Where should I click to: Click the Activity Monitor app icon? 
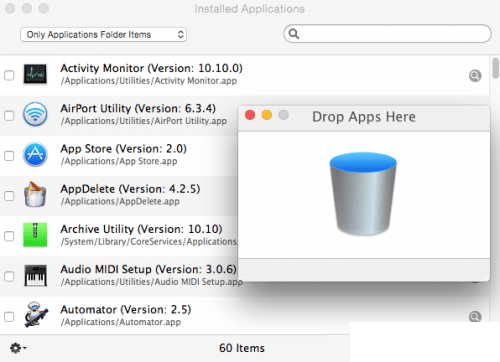click(x=35, y=74)
